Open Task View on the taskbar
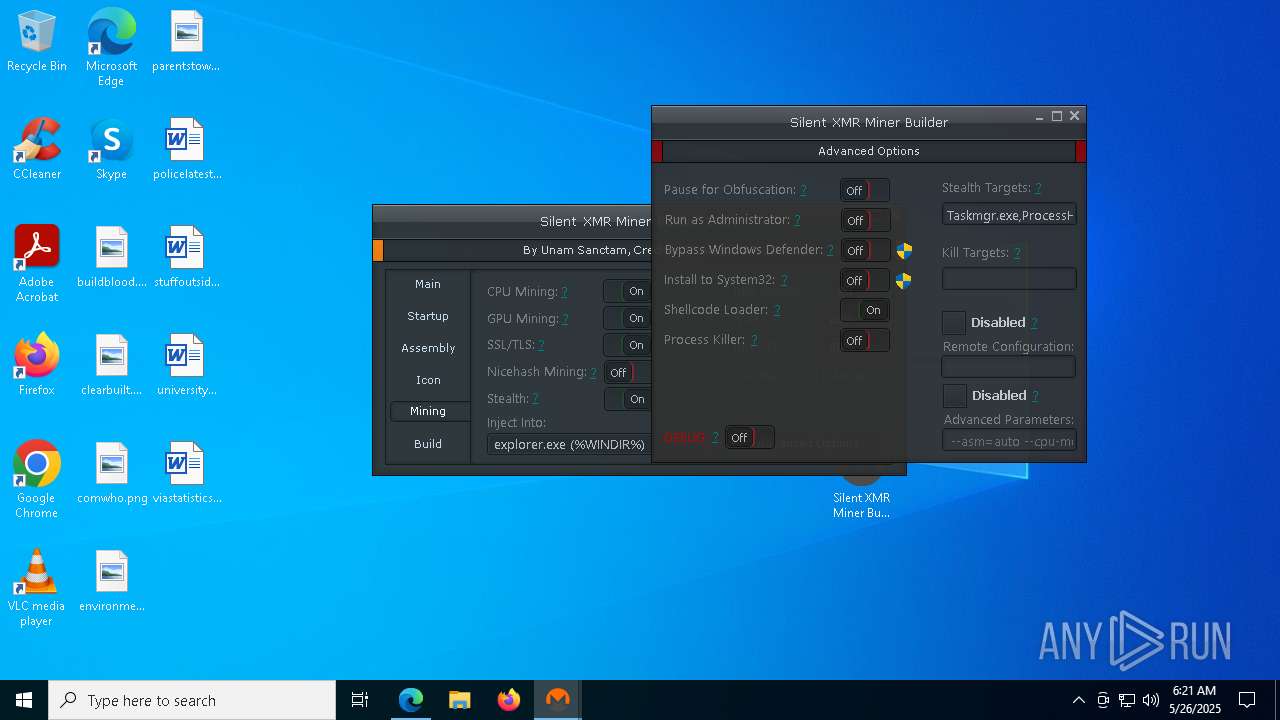Image resolution: width=1280 pixels, height=720 pixels. (360, 700)
